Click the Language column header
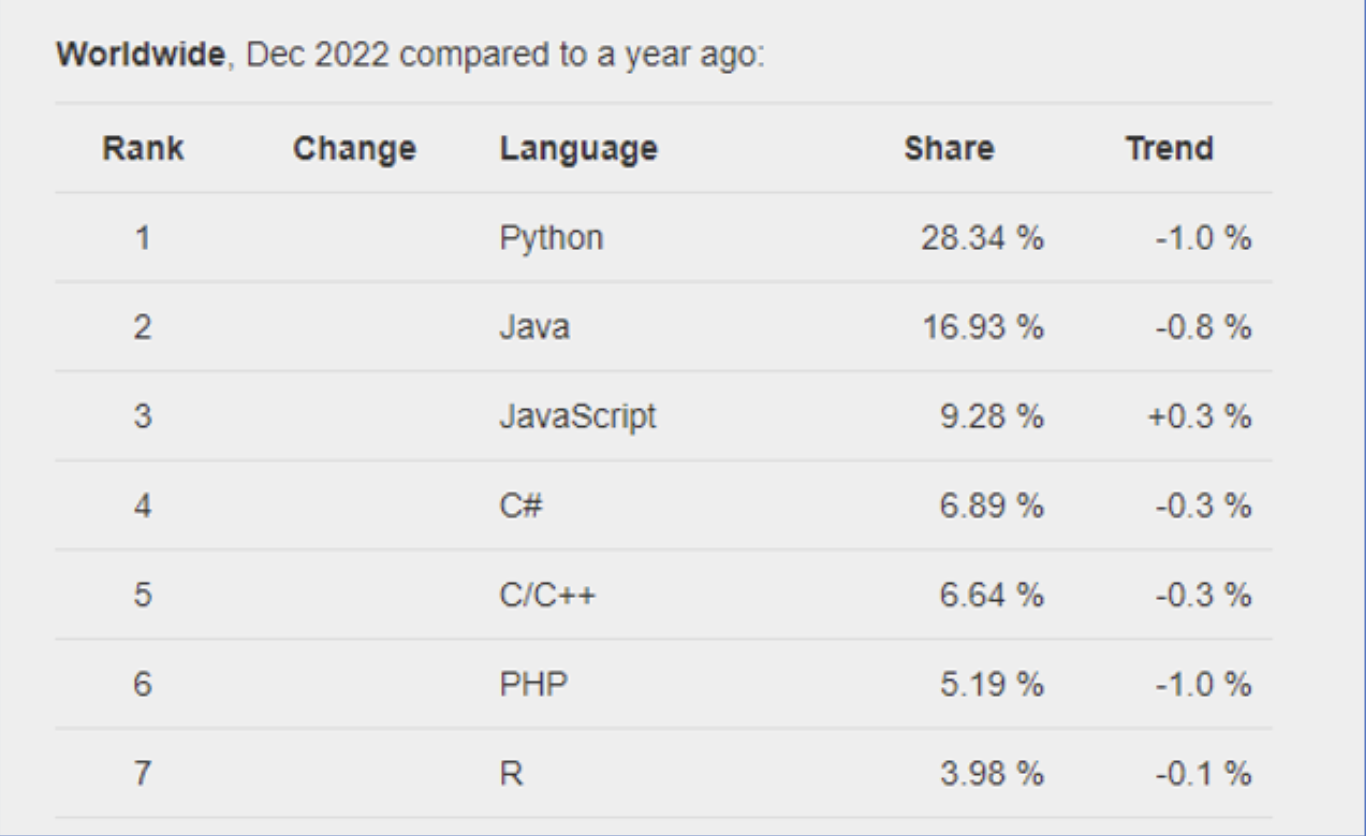The image size is (1366, 836). [x=579, y=149]
